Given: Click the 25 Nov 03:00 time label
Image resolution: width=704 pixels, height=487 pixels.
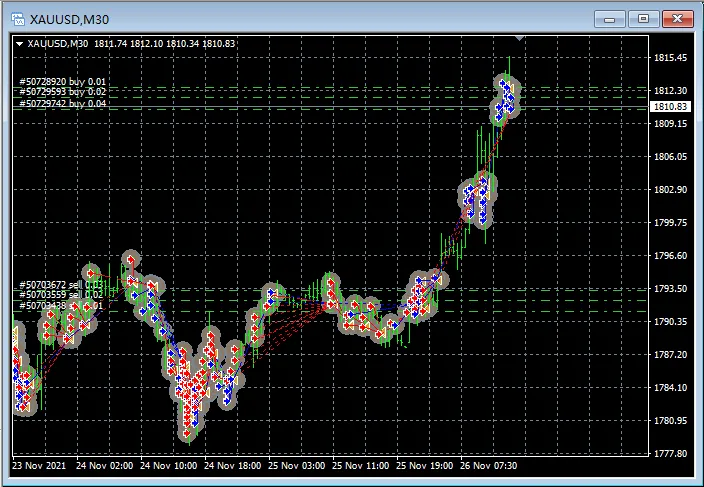Looking at the screenshot, I should (298, 466).
